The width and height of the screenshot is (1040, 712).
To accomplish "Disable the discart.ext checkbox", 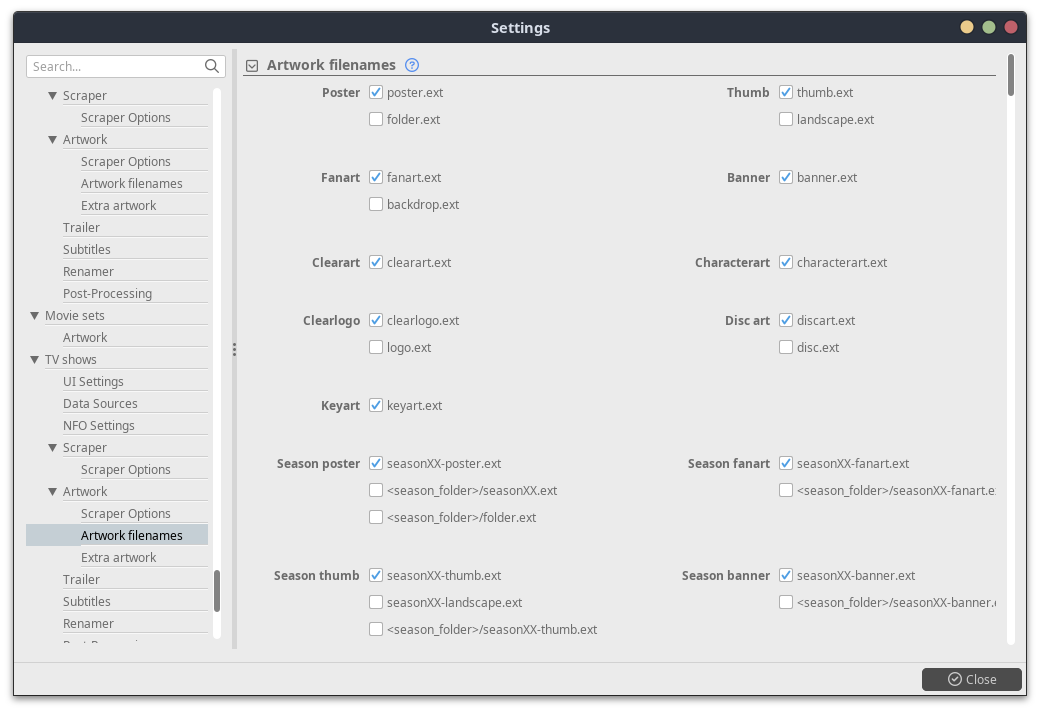I will (786, 320).
